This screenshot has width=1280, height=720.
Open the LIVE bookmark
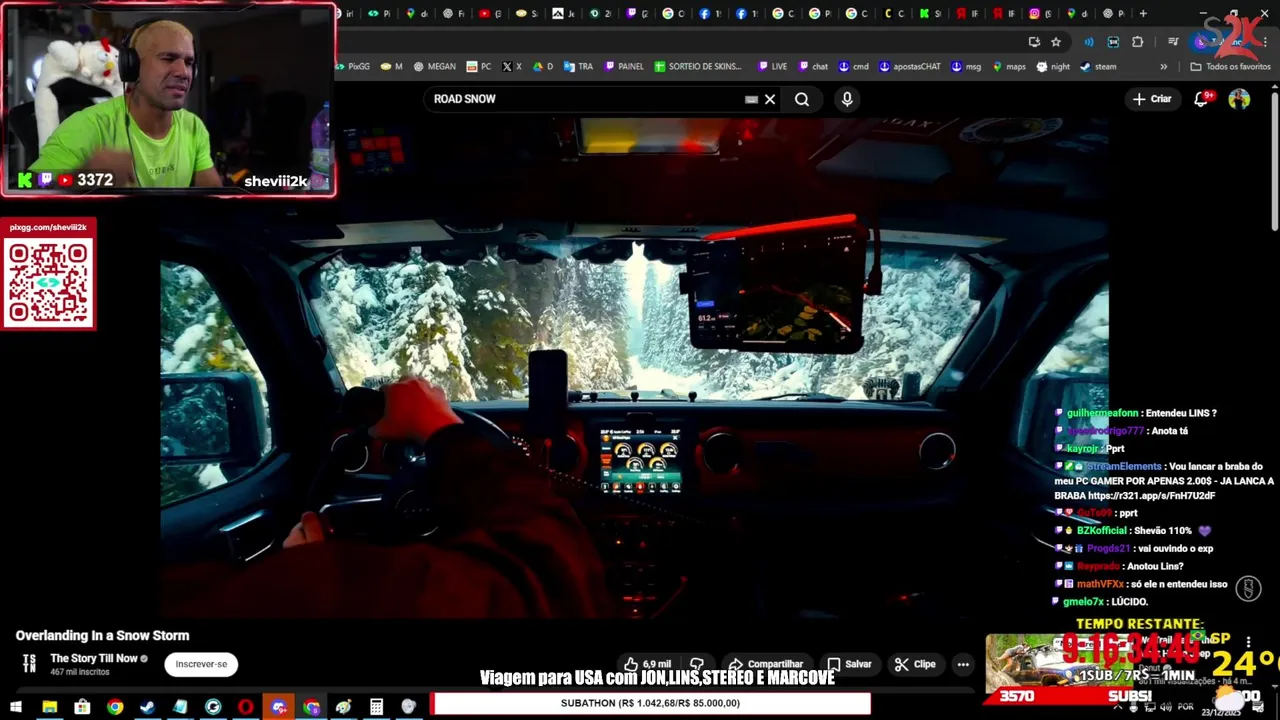pyautogui.click(x=772, y=66)
